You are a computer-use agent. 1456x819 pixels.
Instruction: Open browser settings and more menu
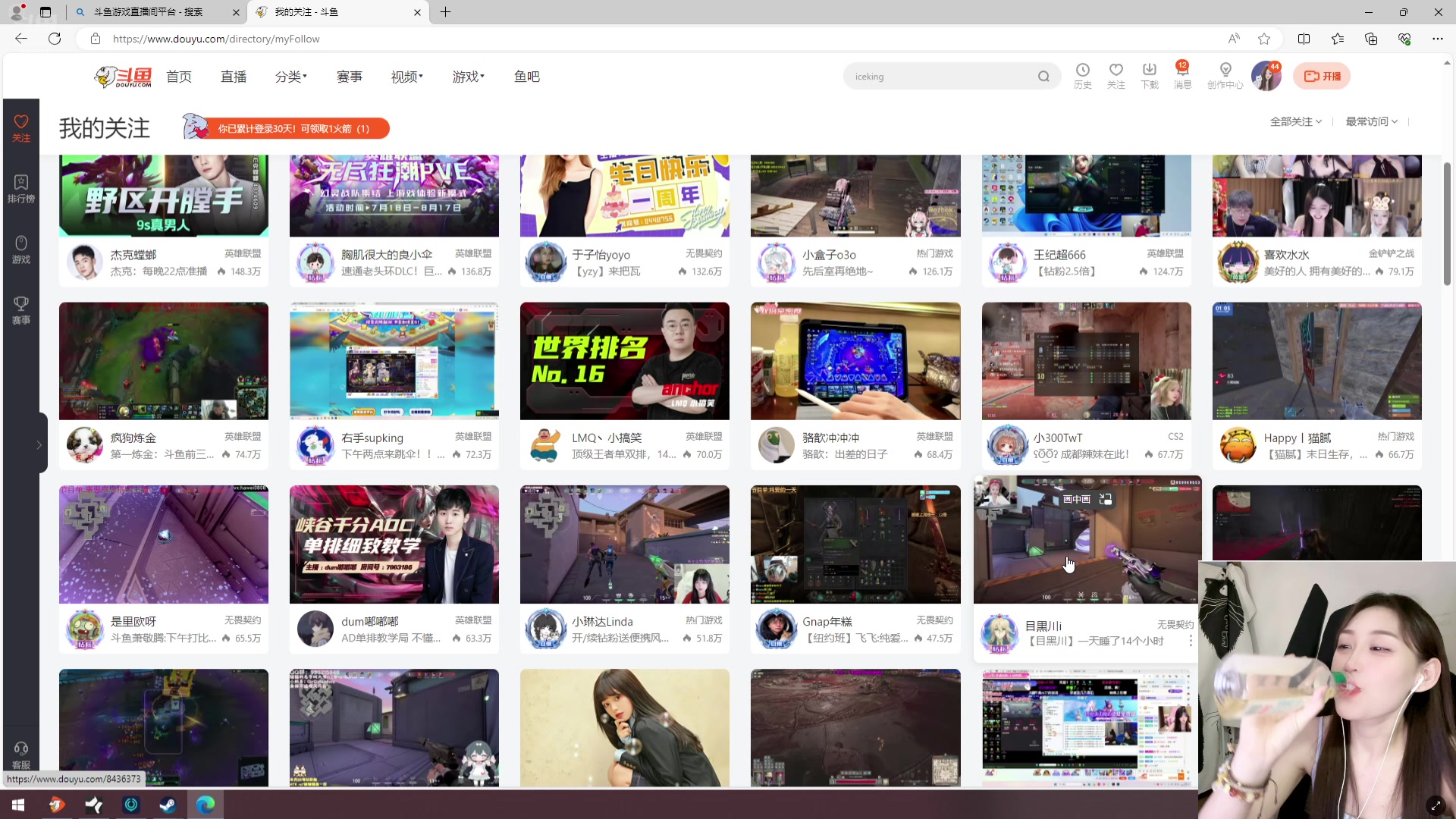1438,39
